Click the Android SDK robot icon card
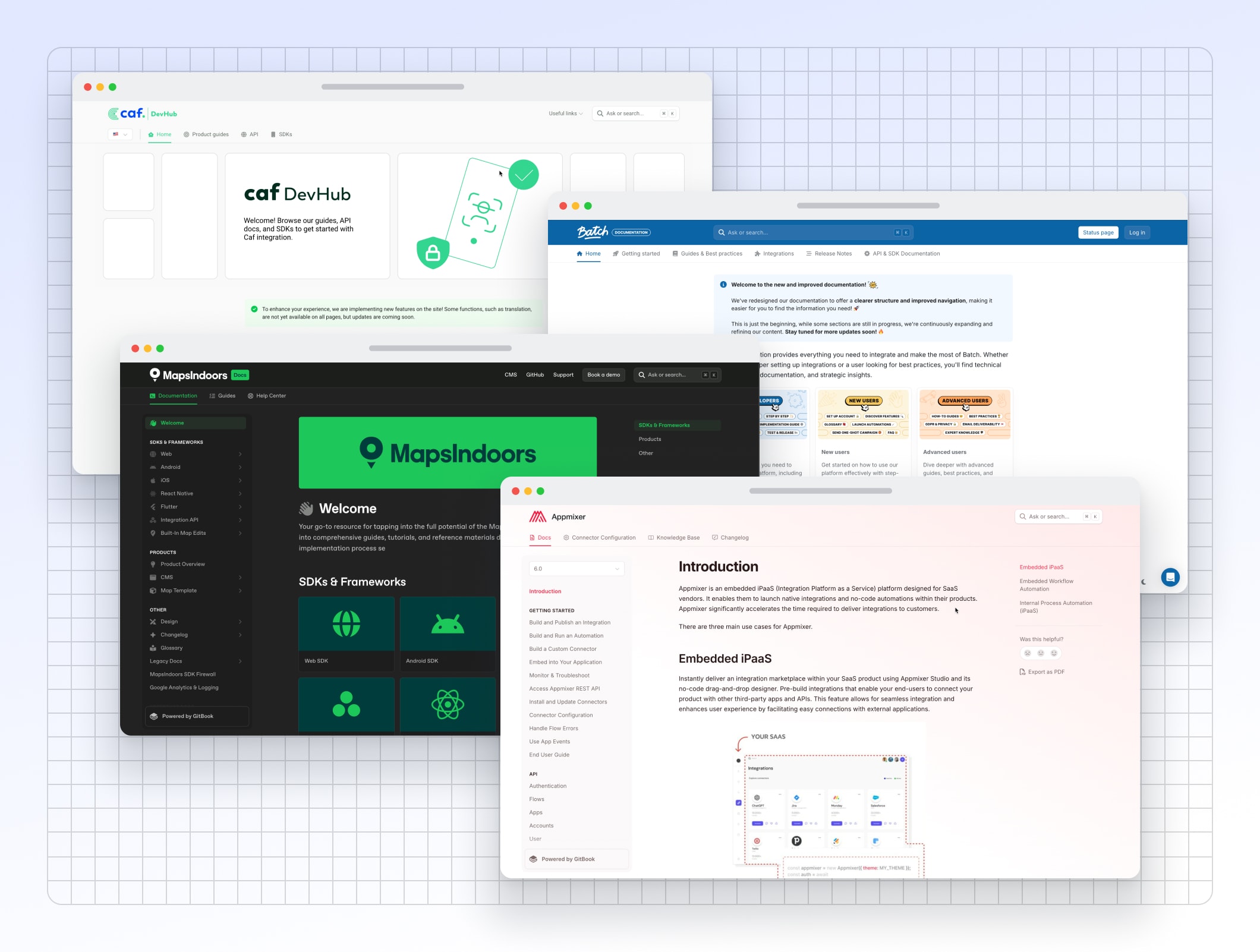This screenshot has height=952, width=1260. [x=448, y=633]
